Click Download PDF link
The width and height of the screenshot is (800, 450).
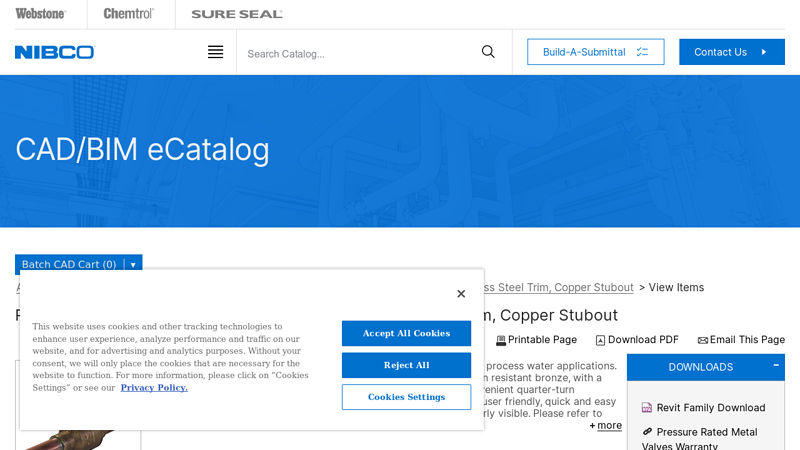coord(643,340)
